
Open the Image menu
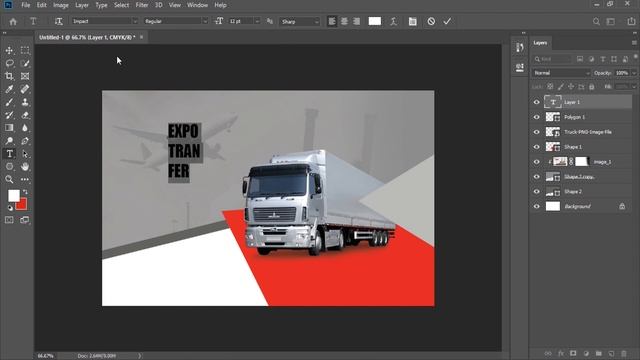coord(61,5)
